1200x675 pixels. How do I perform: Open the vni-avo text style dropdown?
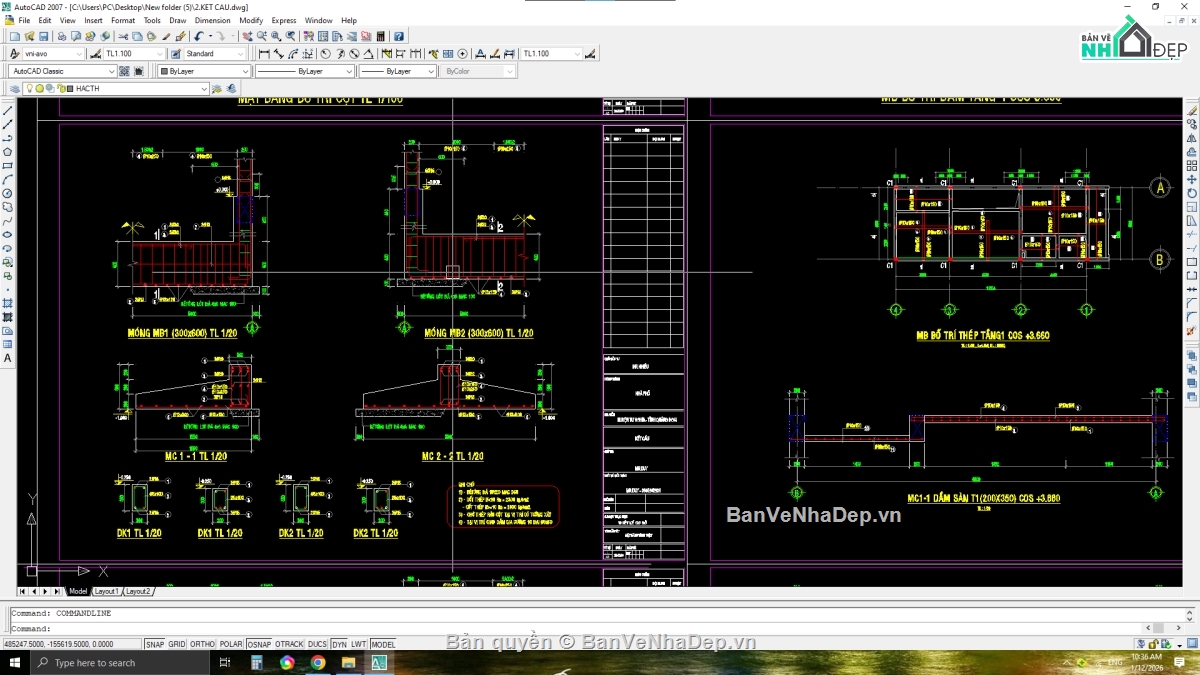tap(54, 54)
